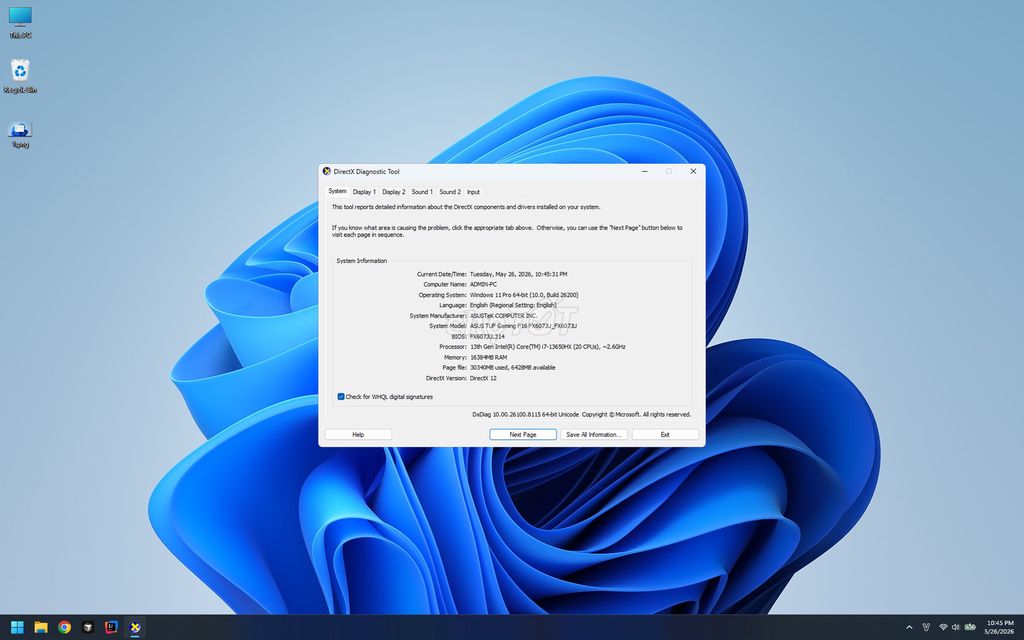Click the DirectX Diagnostic Tool title text
This screenshot has height=640, width=1024.
click(366, 172)
